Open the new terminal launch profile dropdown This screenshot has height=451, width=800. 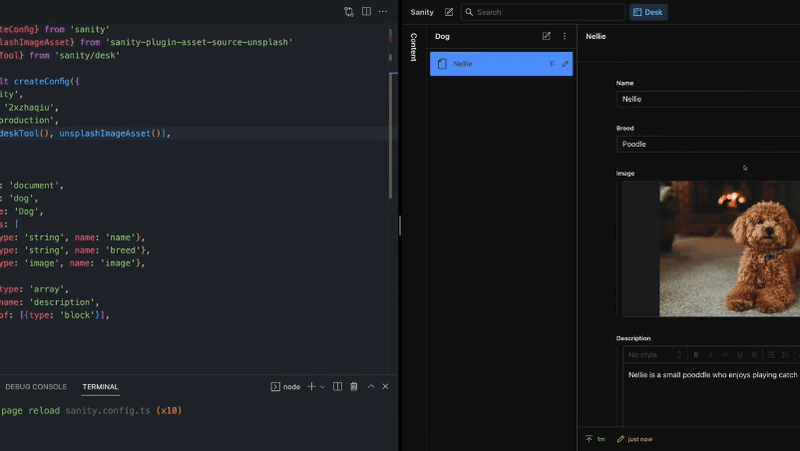tap(322, 387)
